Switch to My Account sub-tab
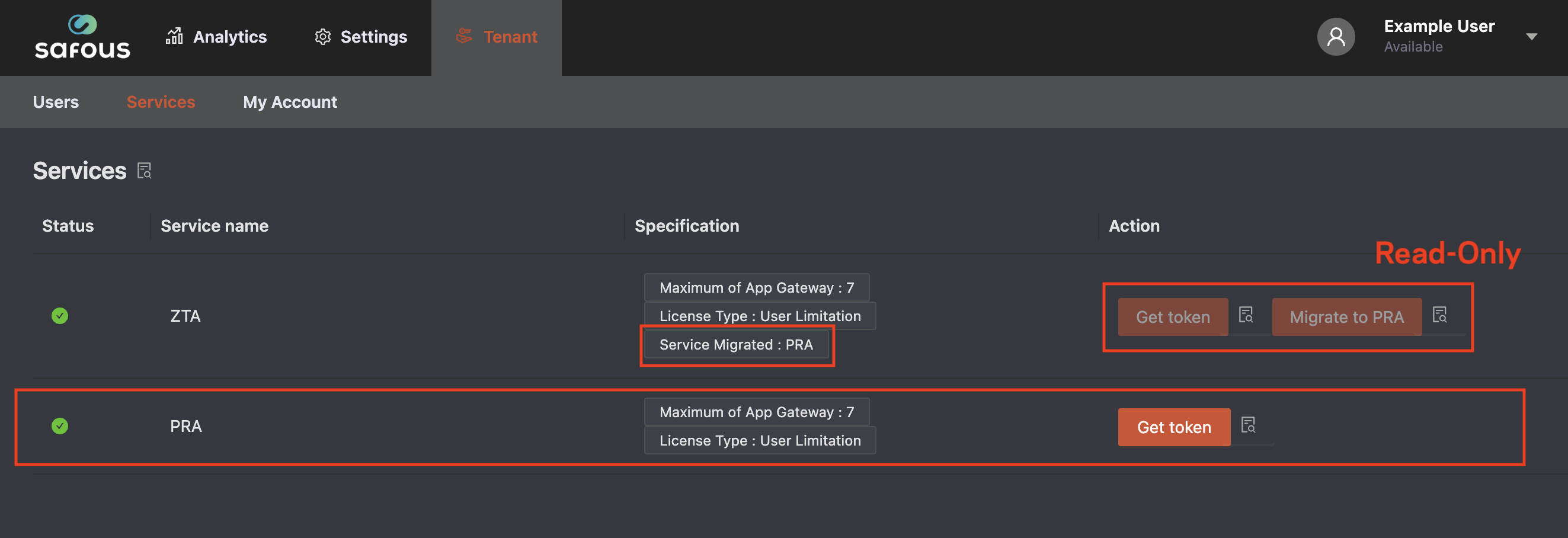Image resolution: width=1568 pixels, height=538 pixels. click(x=290, y=103)
